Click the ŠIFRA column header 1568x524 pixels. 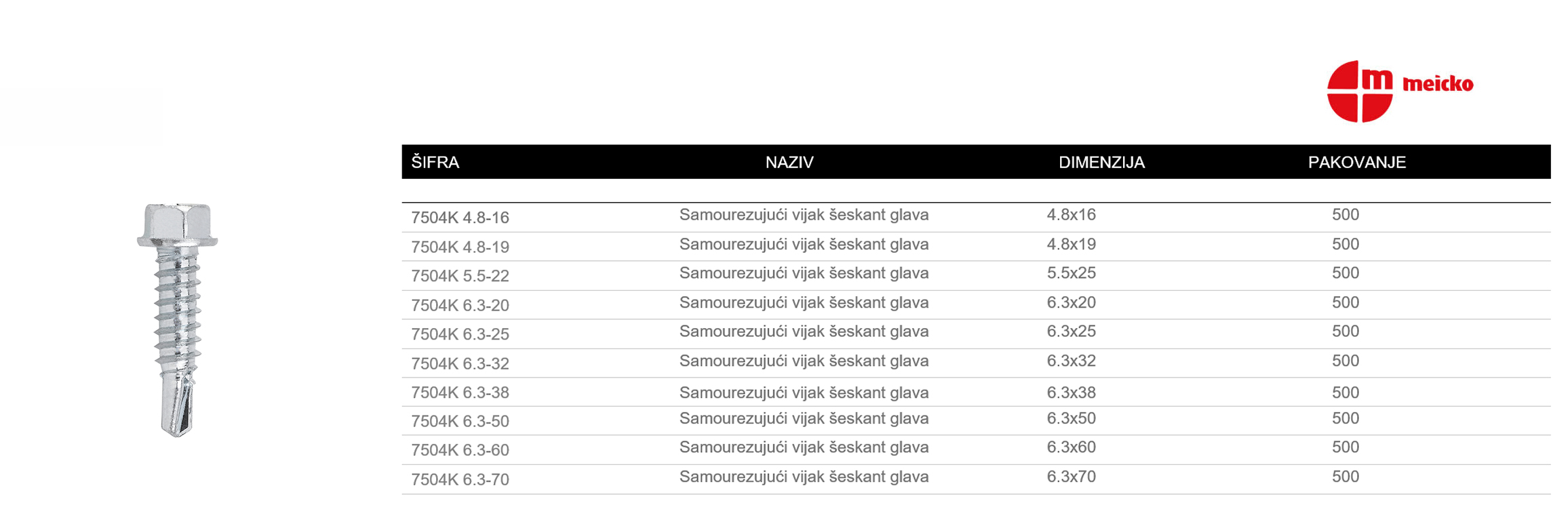pyautogui.click(x=435, y=162)
